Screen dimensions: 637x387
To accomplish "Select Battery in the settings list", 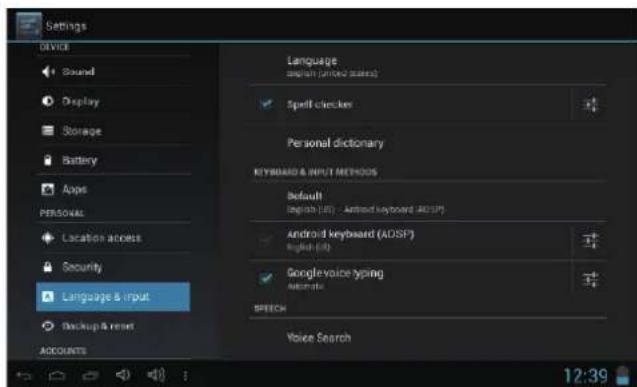I will pos(113,160).
